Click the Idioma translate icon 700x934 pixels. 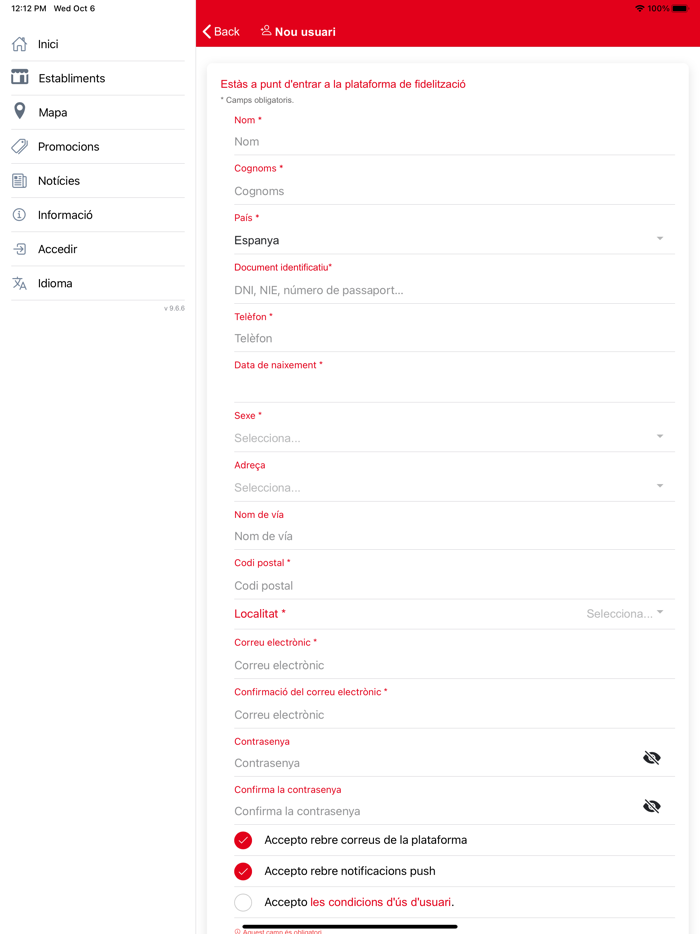pyautogui.click(x=19, y=283)
